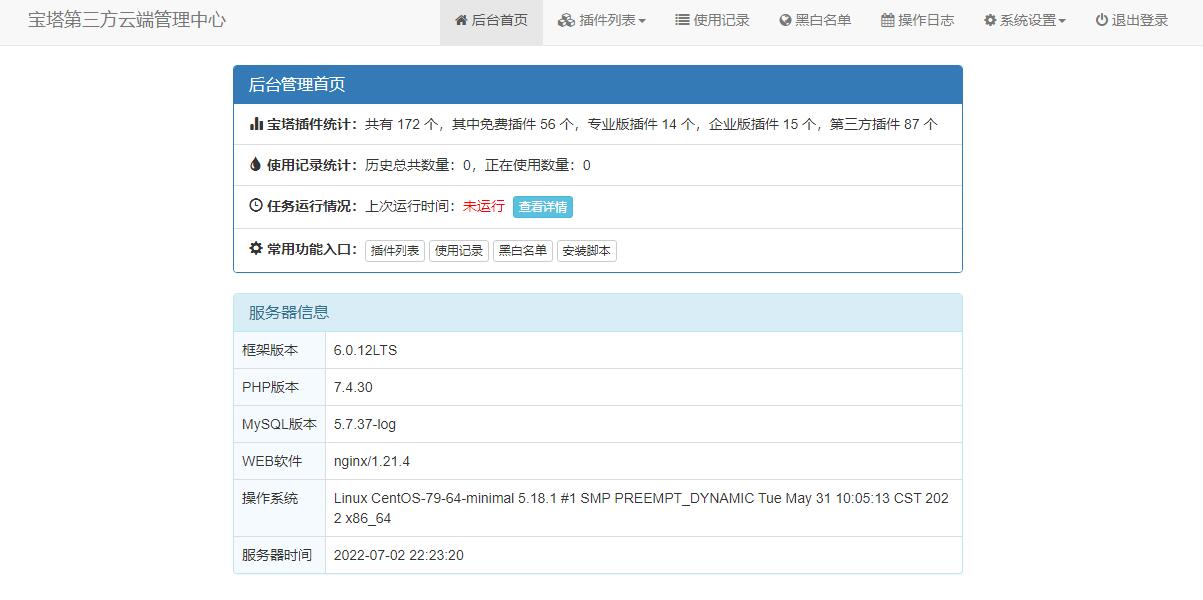This screenshot has height=600, width=1203.
Task: Click the server time 2022-07-02 22:23:20
Action: (x=399, y=555)
